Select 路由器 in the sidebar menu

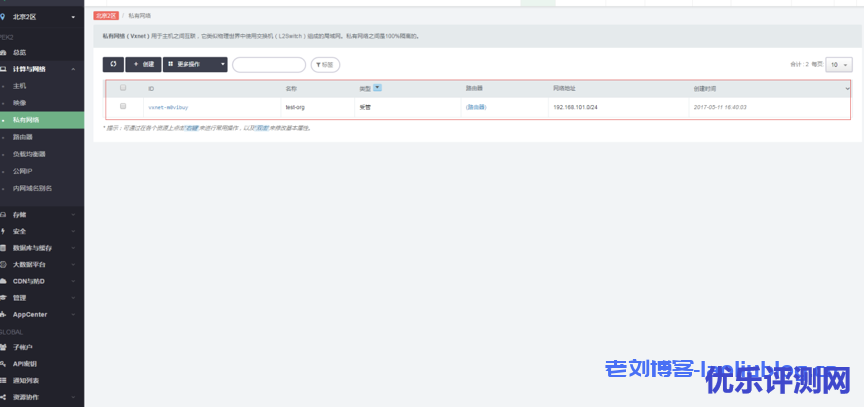[x=23, y=137]
